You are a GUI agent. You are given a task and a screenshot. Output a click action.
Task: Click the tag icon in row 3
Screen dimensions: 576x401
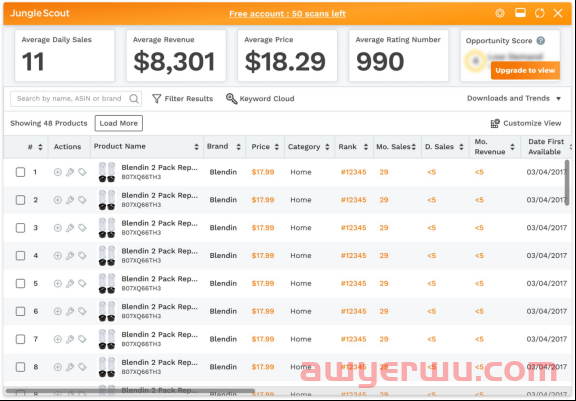coord(82,228)
